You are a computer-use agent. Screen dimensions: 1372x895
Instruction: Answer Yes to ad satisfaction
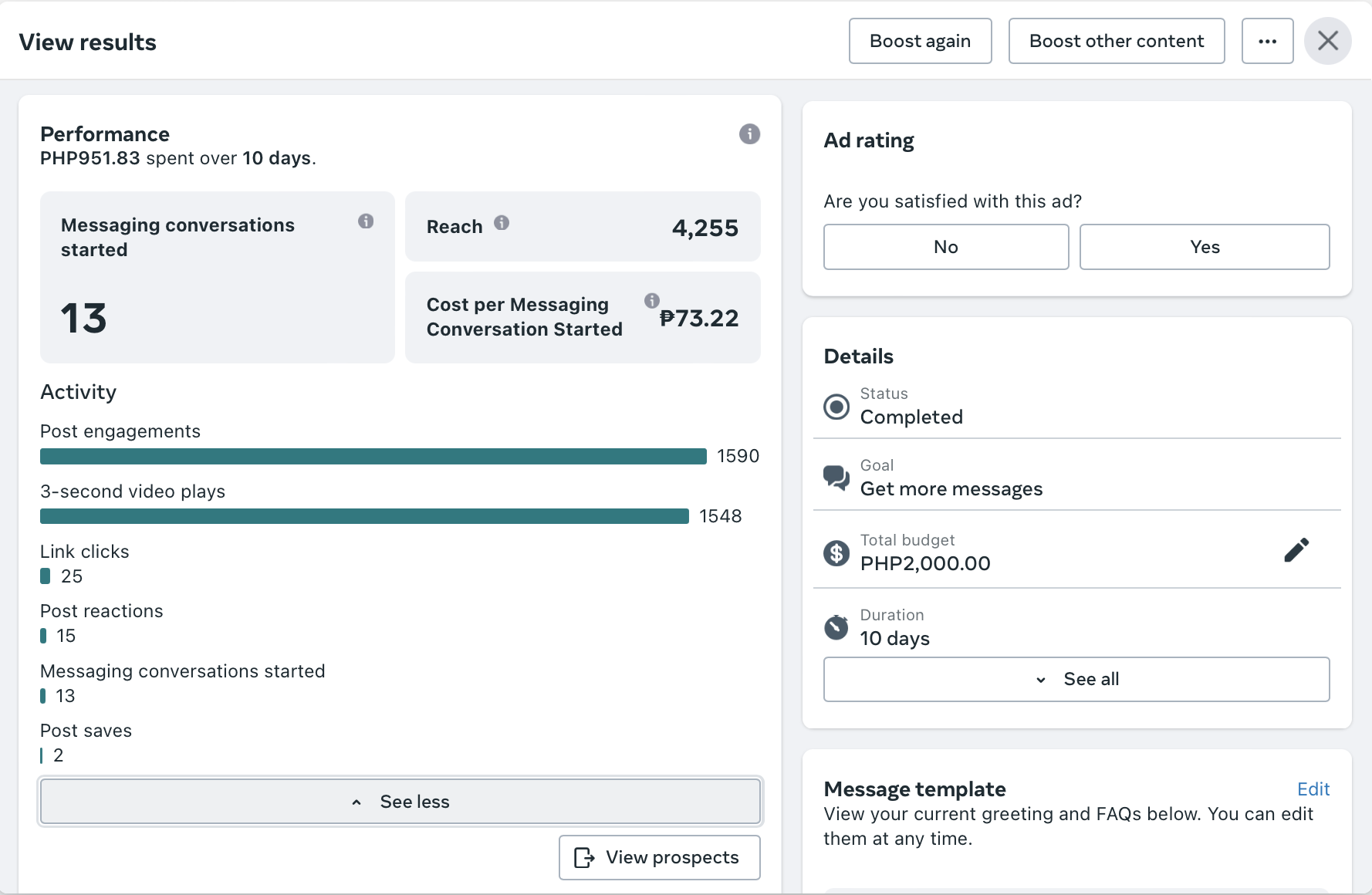tap(1205, 247)
